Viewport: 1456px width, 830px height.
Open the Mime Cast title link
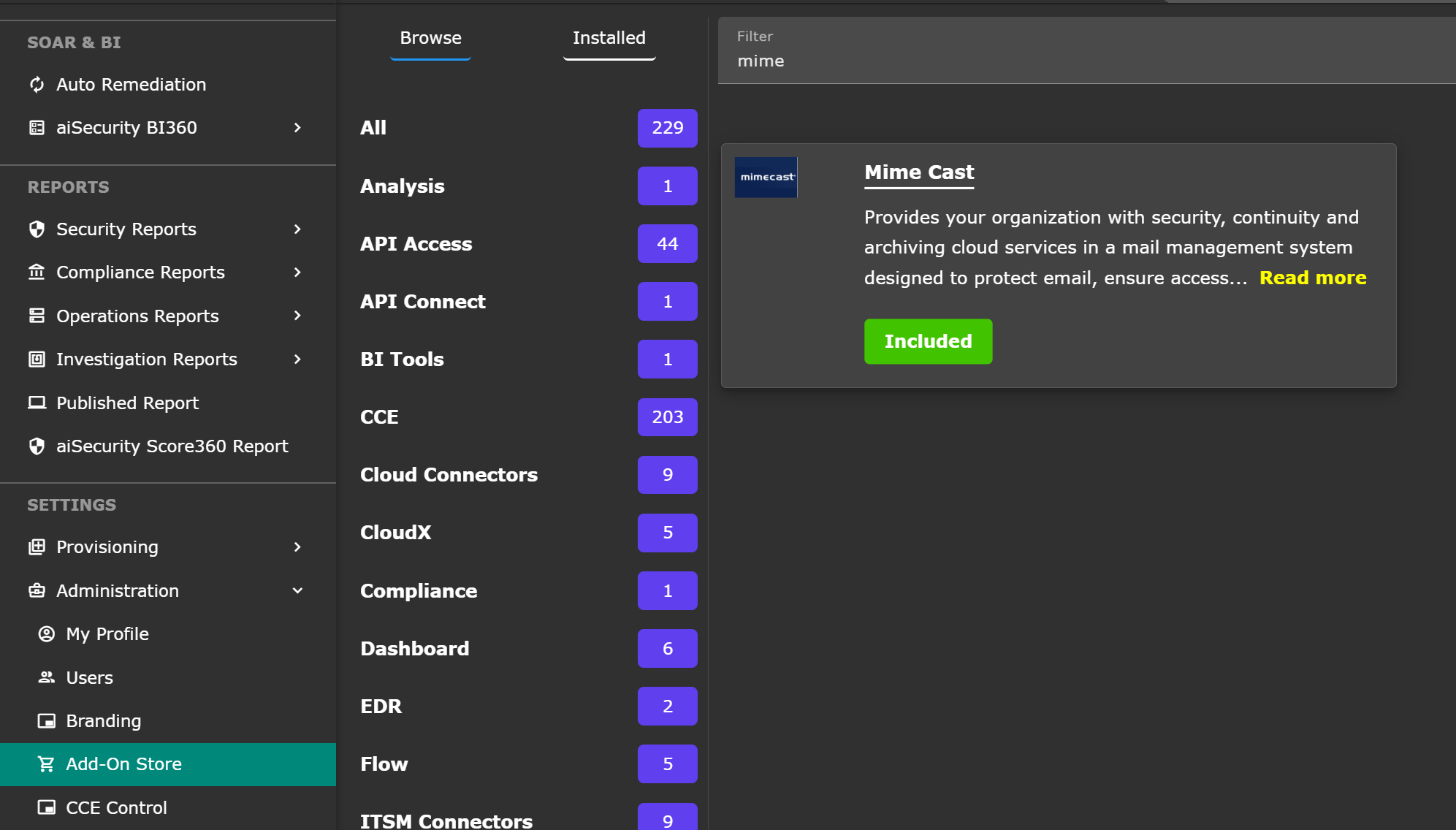[x=918, y=172]
